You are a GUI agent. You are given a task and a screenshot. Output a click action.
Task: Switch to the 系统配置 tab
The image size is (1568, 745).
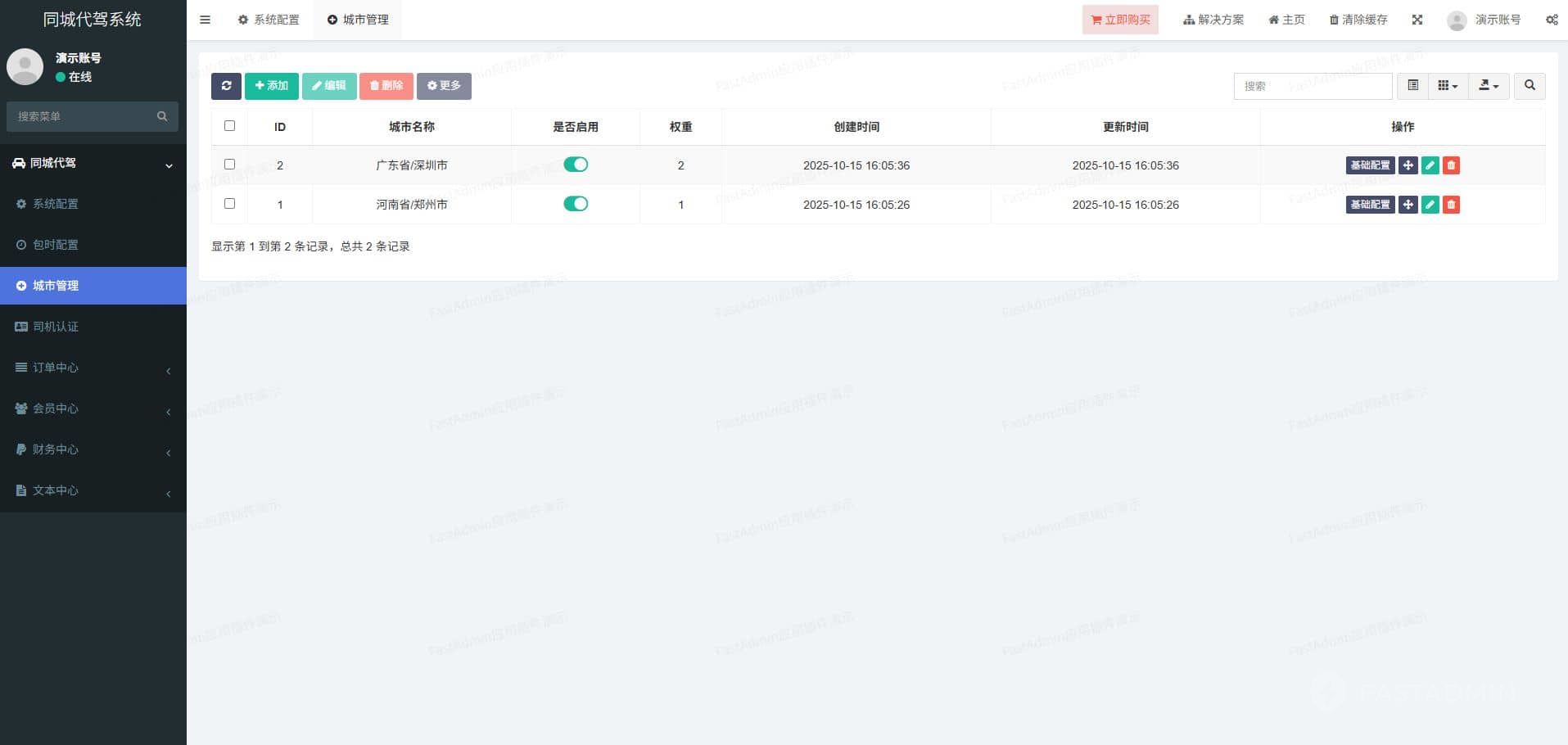tap(269, 20)
